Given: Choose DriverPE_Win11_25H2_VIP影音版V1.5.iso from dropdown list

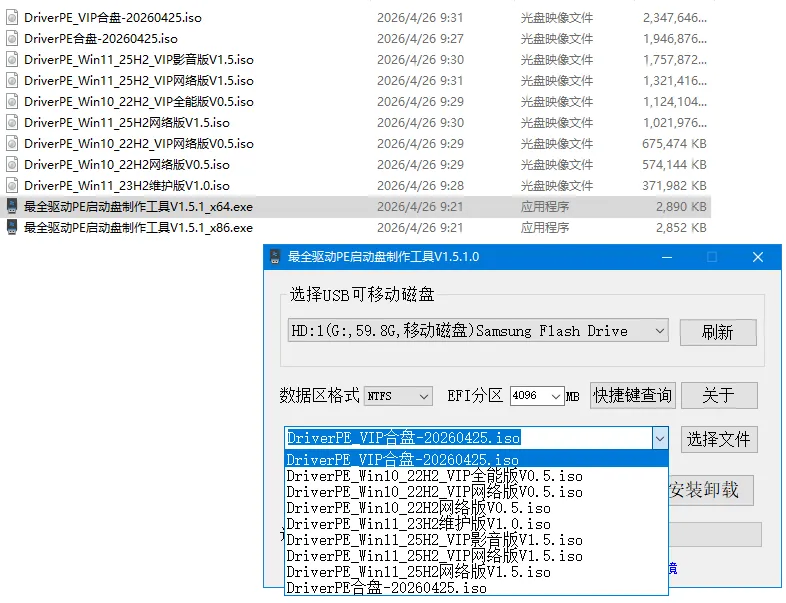Looking at the screenshot, I should pos(476,540).
